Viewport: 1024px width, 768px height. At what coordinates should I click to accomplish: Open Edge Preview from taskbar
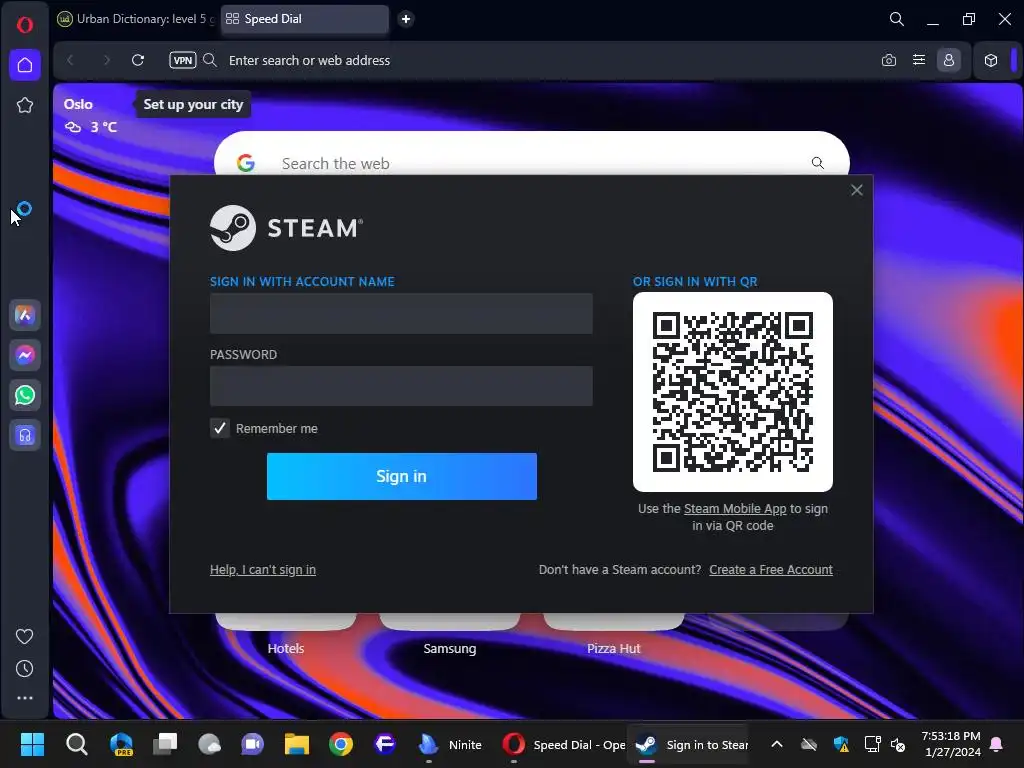point(121,744)
